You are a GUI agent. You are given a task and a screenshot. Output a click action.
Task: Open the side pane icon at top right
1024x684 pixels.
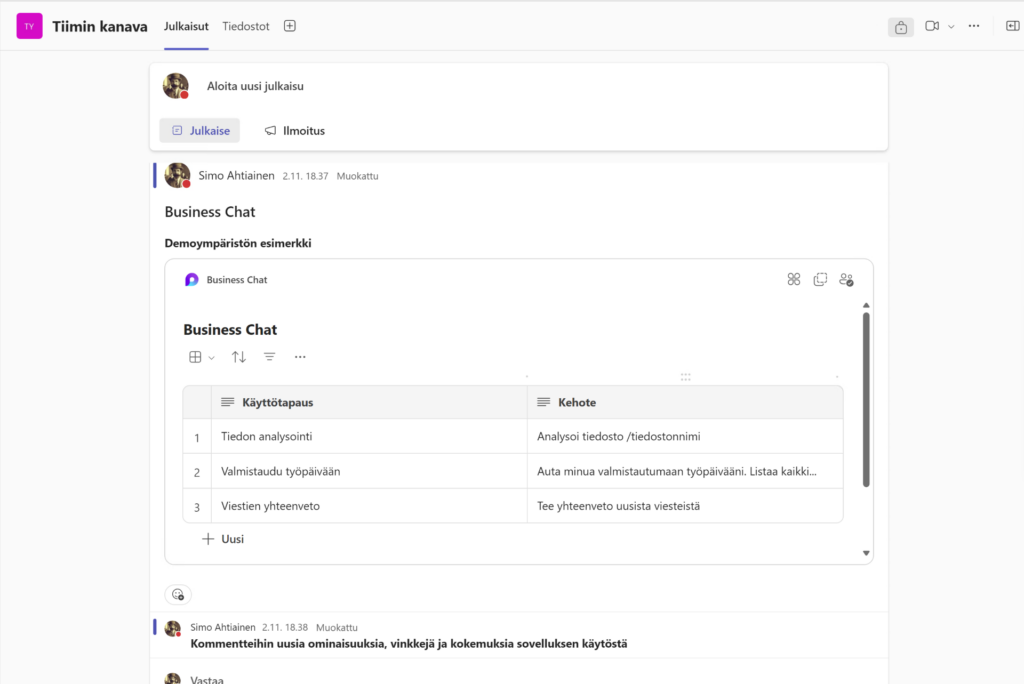tap(1012, 26)
